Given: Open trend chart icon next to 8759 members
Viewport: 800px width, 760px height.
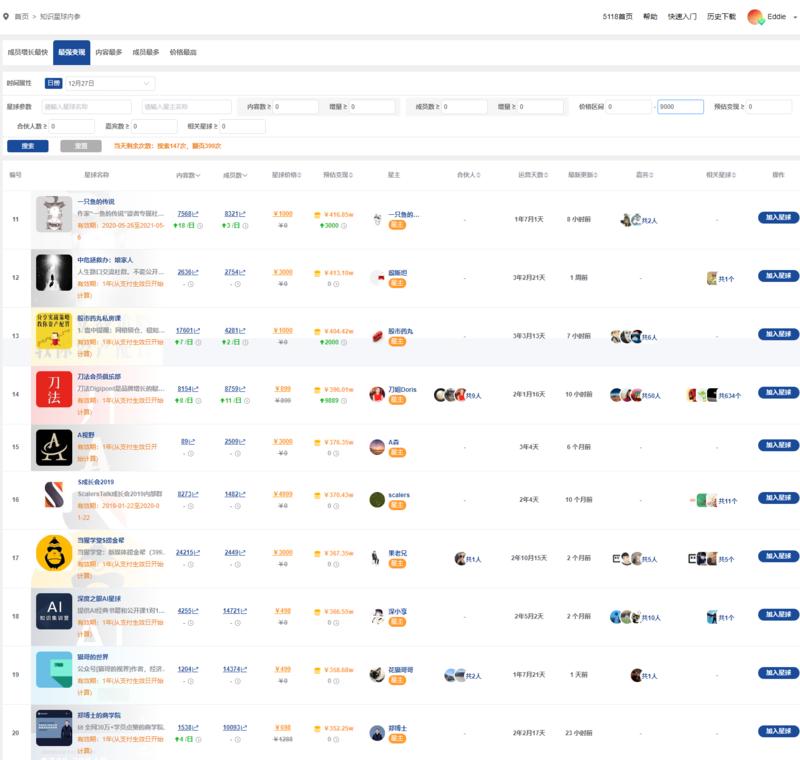Looking at the screenshot, I should click(243, 389).
